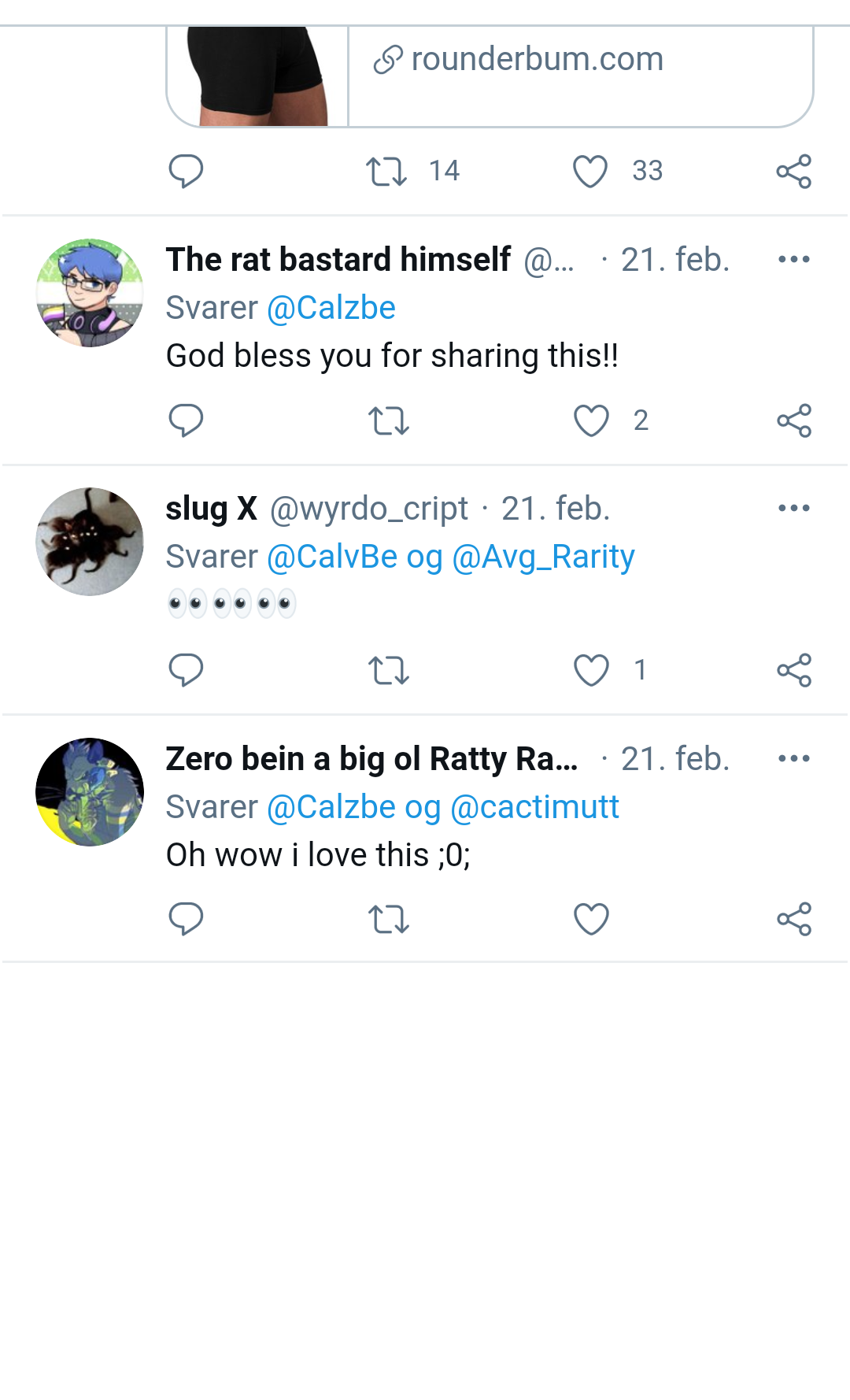The height and width of the screenshot is (1400, 850).
Task: Like slug X's eyes emoji reply
Action: coord(591,670)
